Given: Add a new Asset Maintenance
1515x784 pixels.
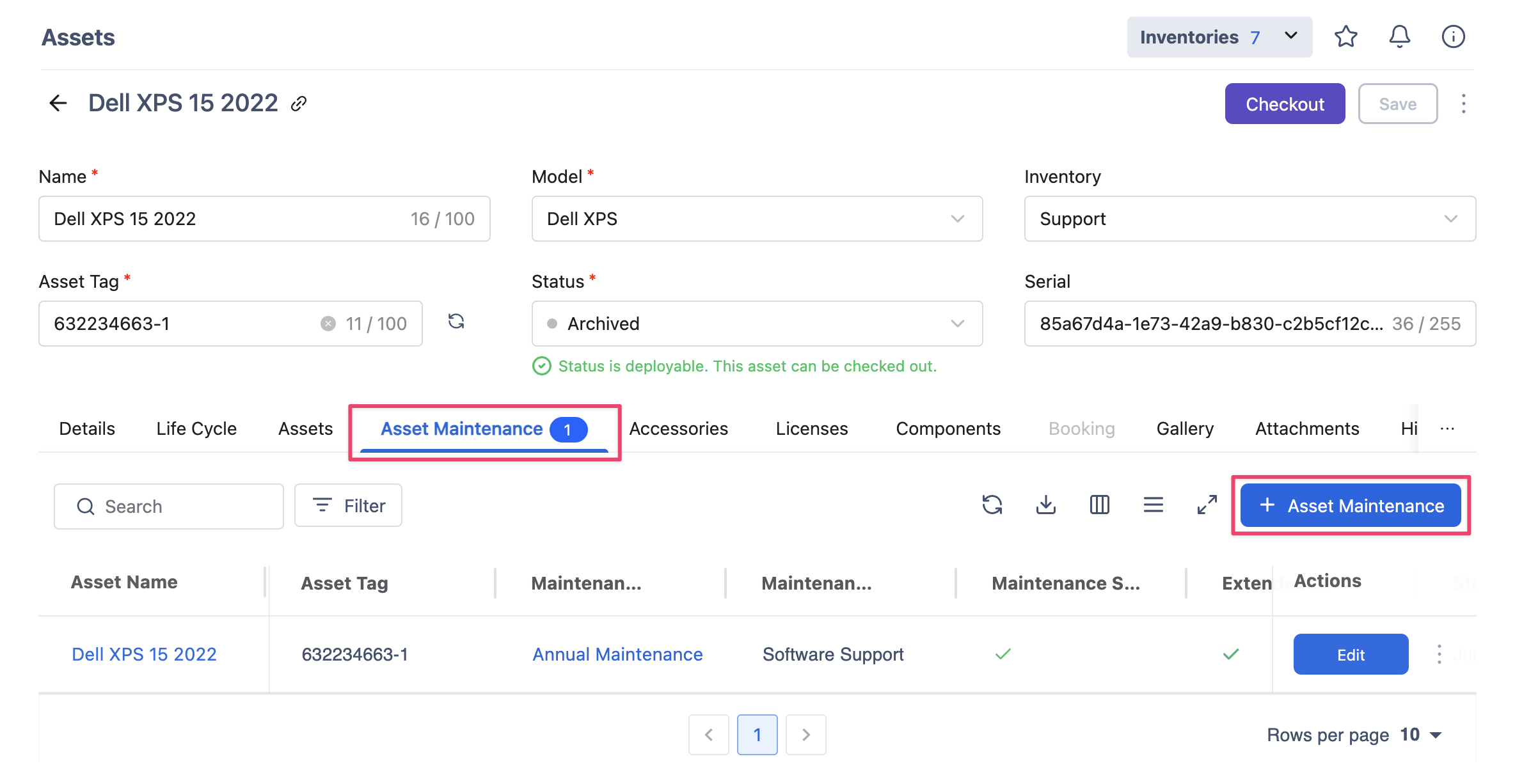Looking at the screenshot, I should 1351,506.
